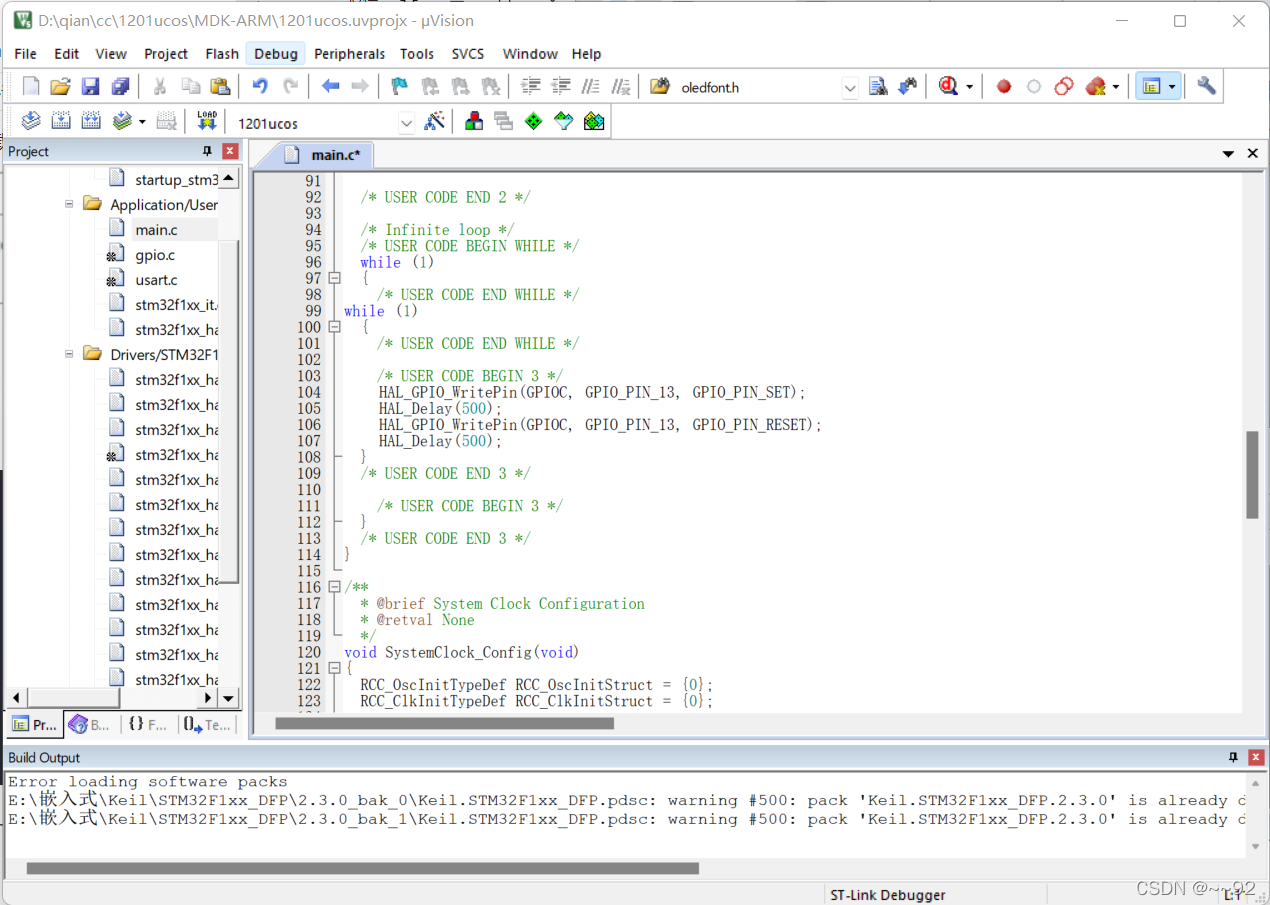Select main.c in the project tree
Screen dimensions: 1270x905
[x=156, y=230]
